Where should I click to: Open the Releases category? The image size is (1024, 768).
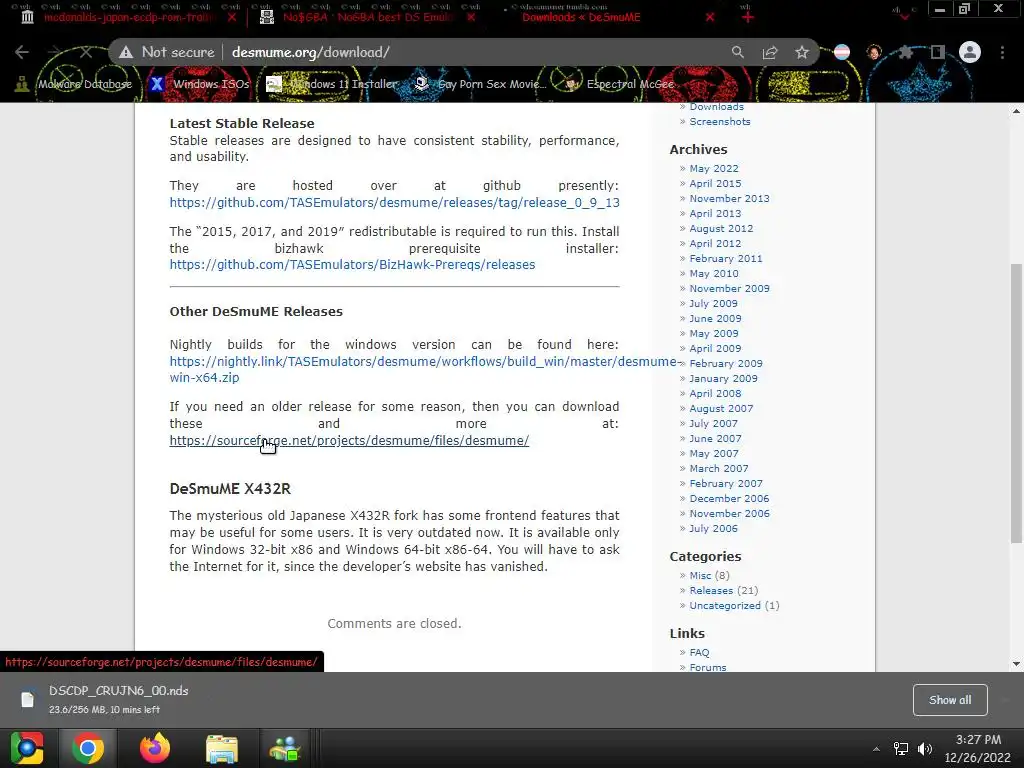point(711,591)
